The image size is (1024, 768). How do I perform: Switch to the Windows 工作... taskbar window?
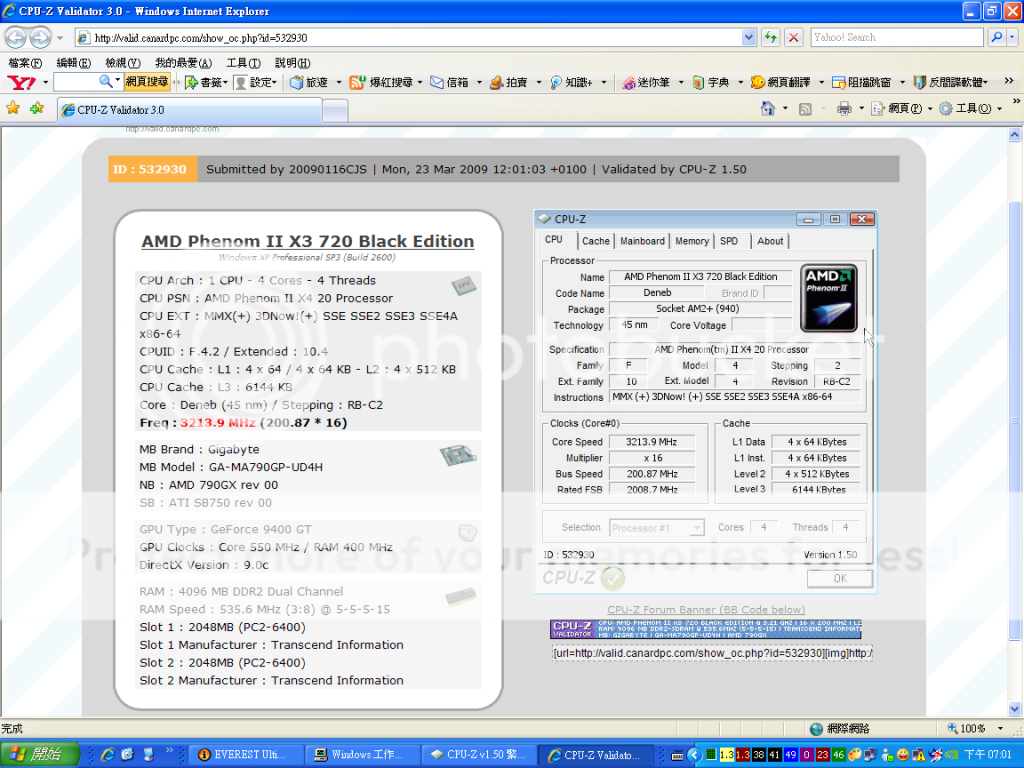tap(362, 755)
